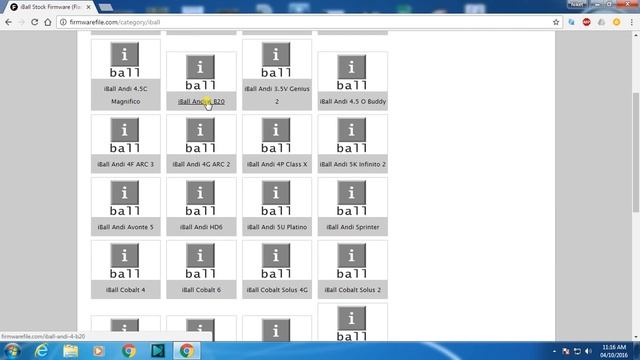
Task: Open iBall Andi Avonte 5 link
Action: click(x=126, y=227)
